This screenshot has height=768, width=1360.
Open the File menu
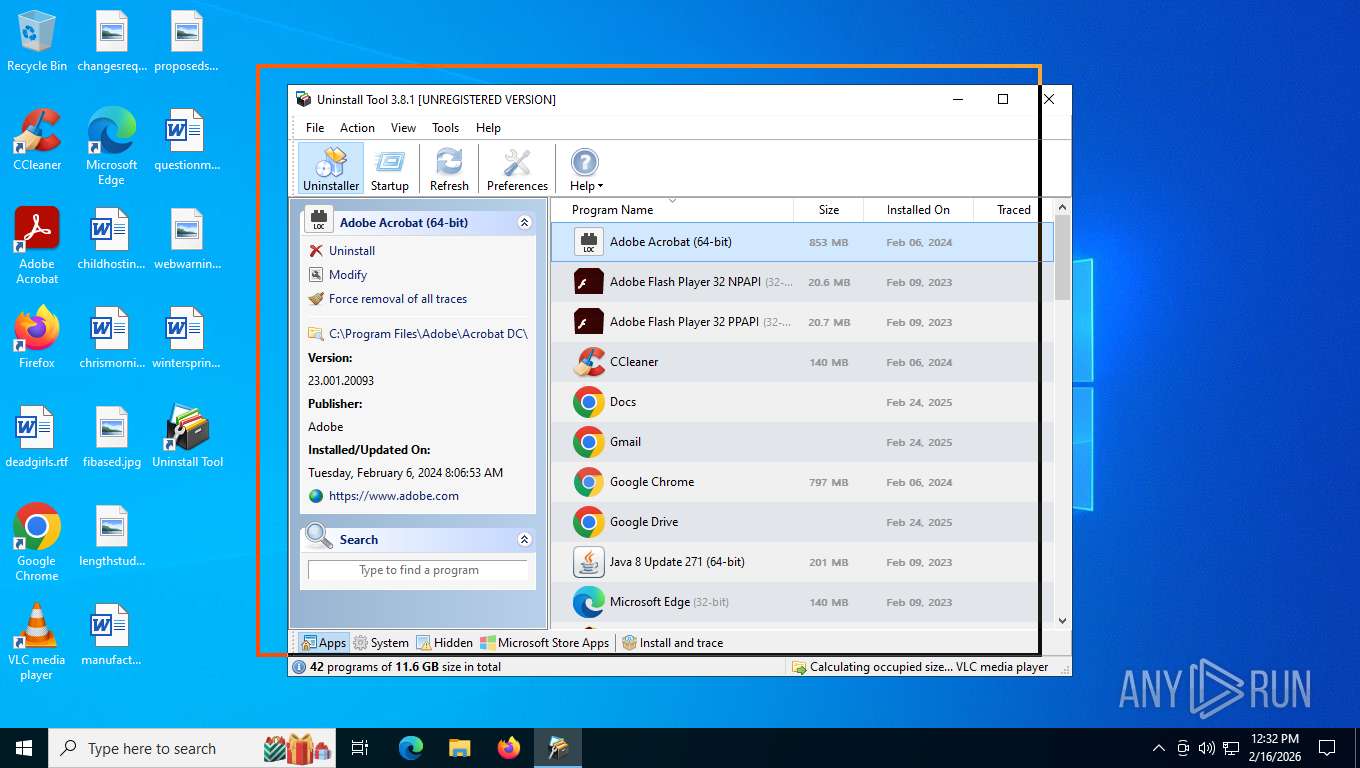coord(315,128)
